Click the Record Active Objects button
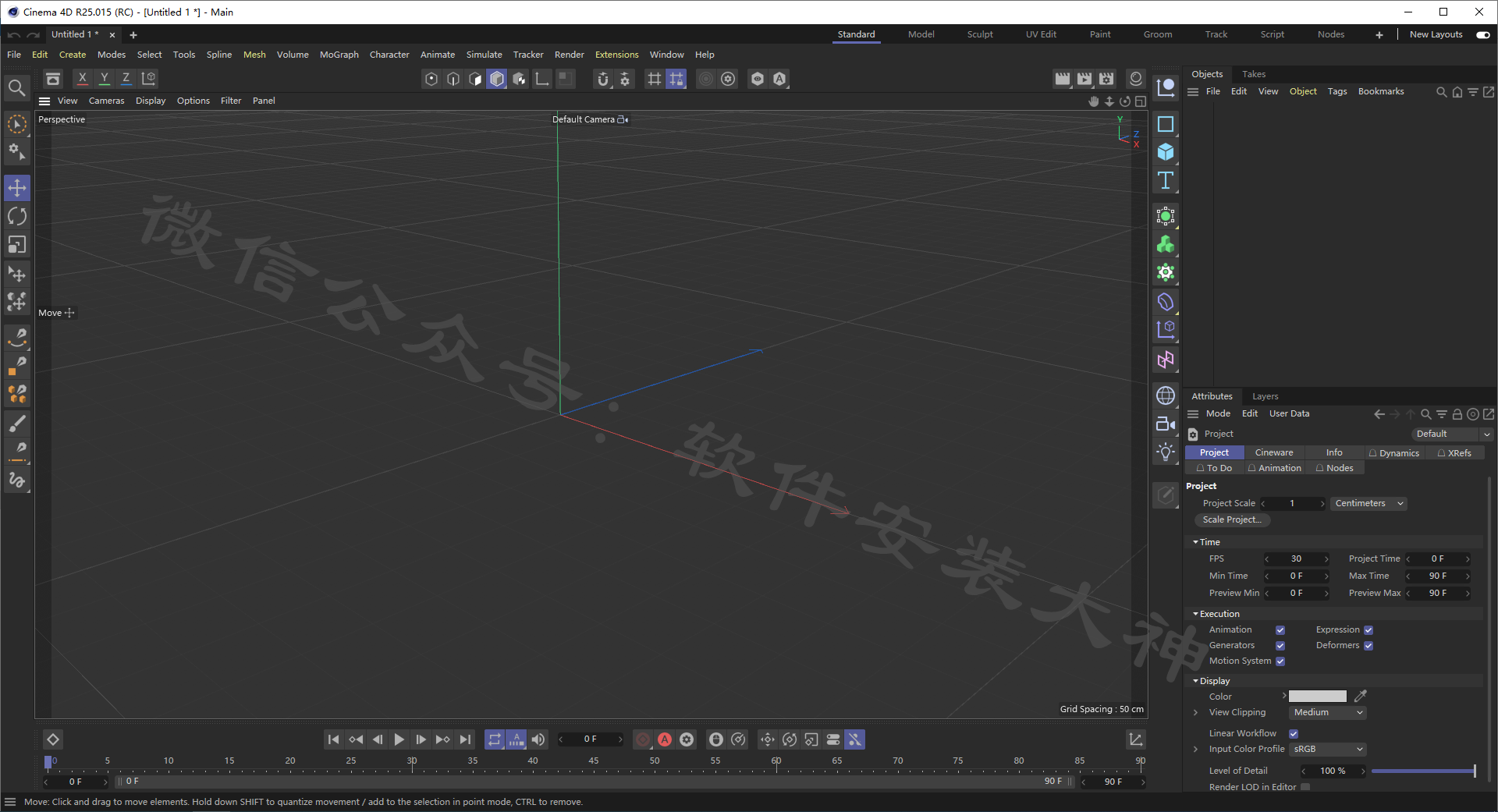Screen dimensions: 1498x812 pos(643,739)
